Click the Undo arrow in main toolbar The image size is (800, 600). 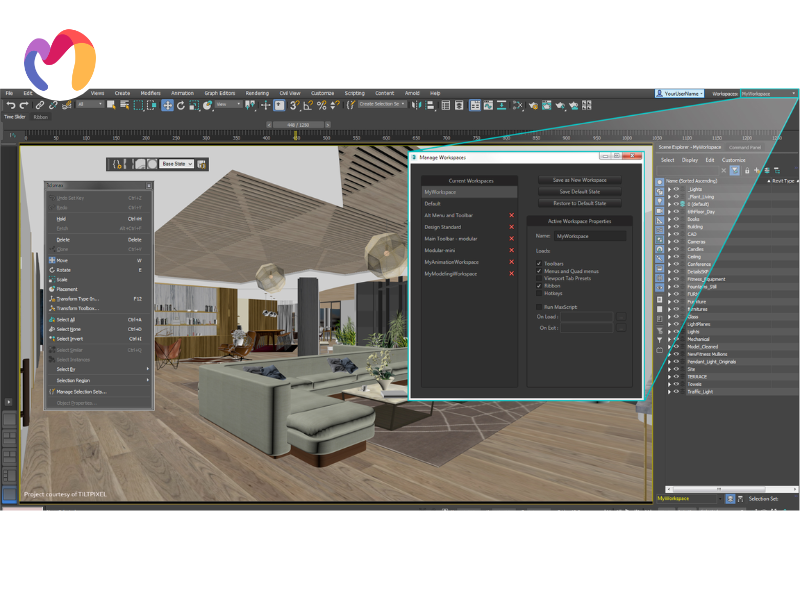tap(10, 104)
